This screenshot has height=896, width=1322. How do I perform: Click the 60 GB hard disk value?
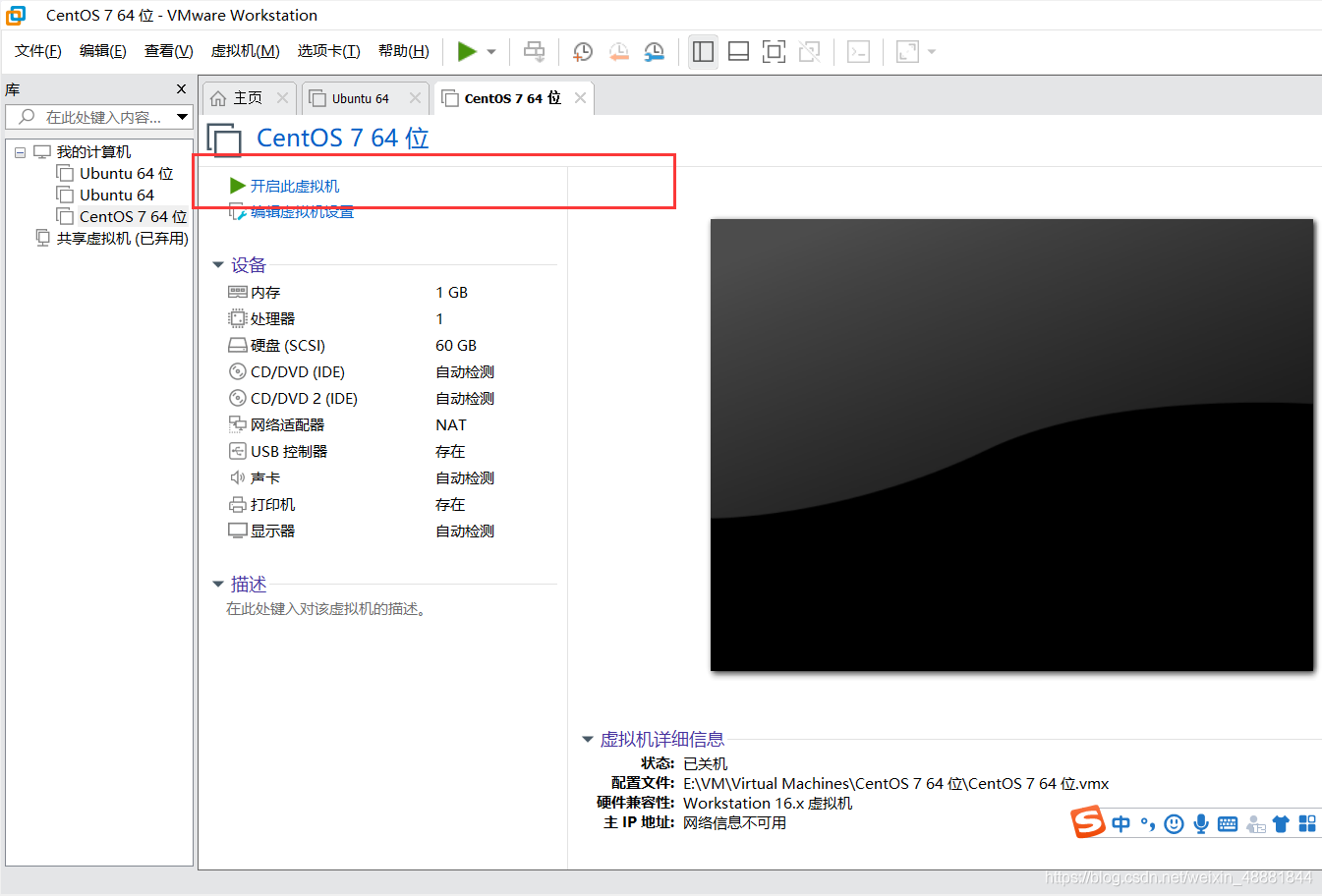click(x=456, y=346)
